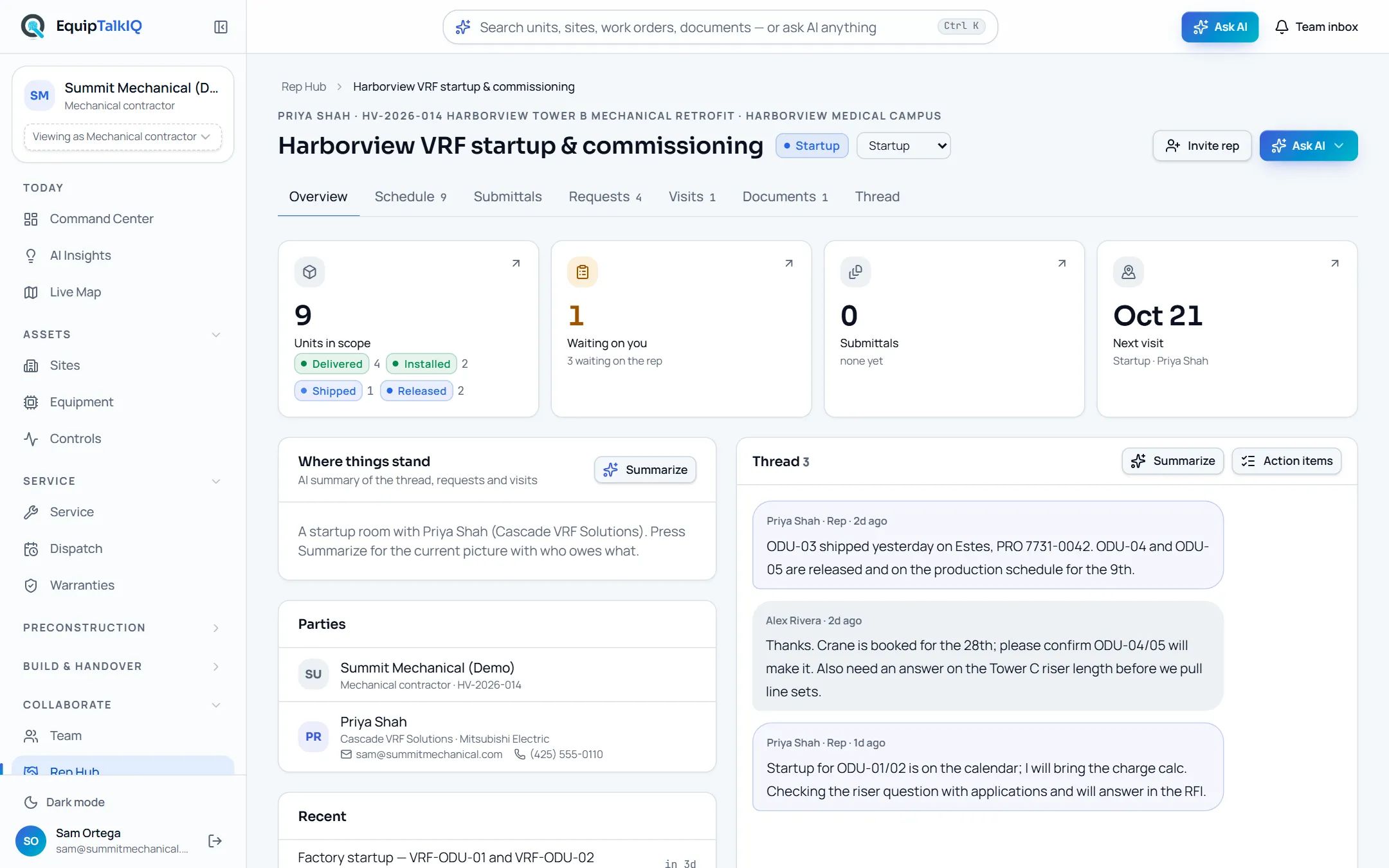The width and height of the screenshot is (1389, 868).
Task: Open Submittals card arrow icon
Action: (x=1062, y=264)
